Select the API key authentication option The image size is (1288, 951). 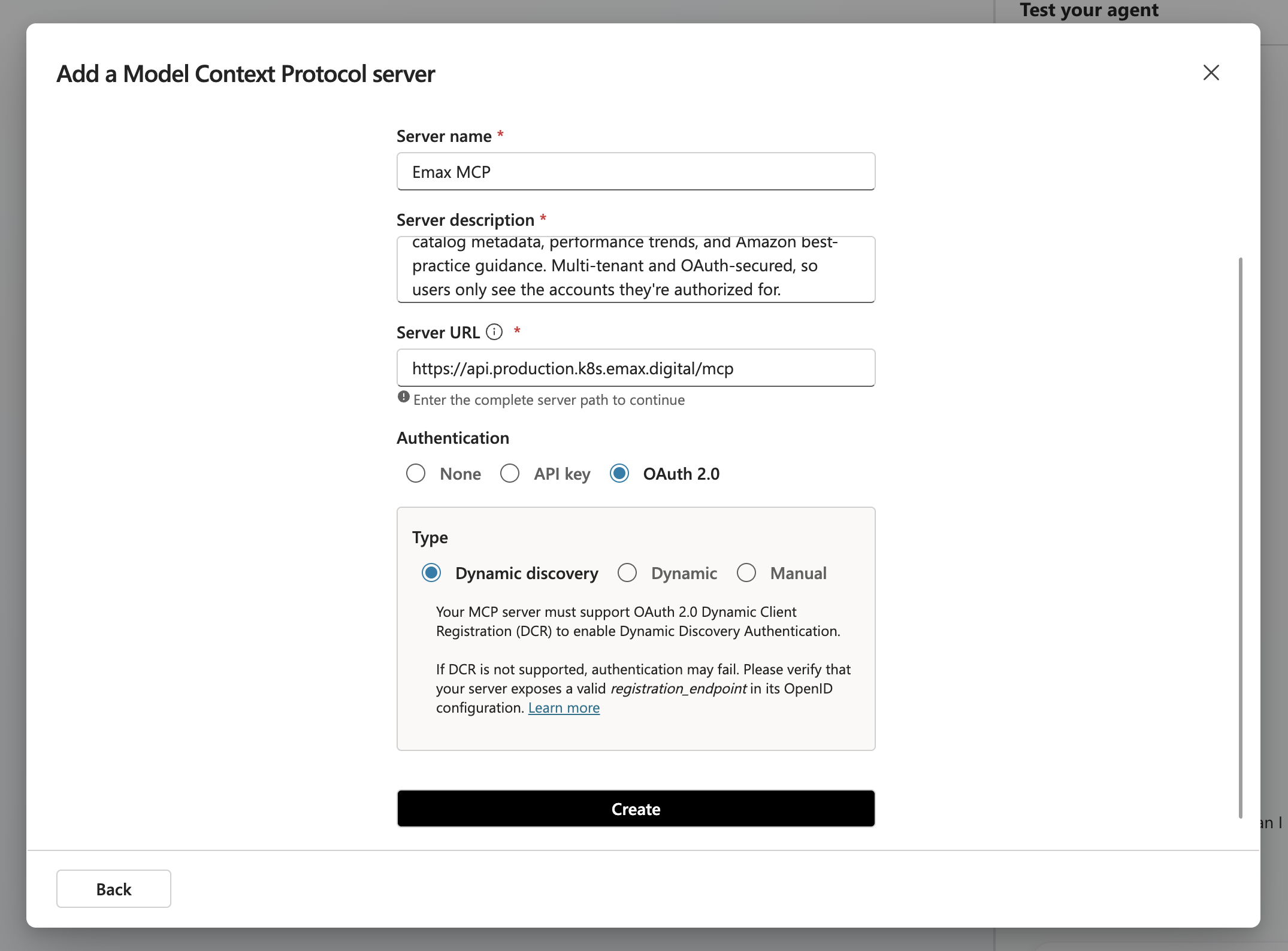(510, 474)
